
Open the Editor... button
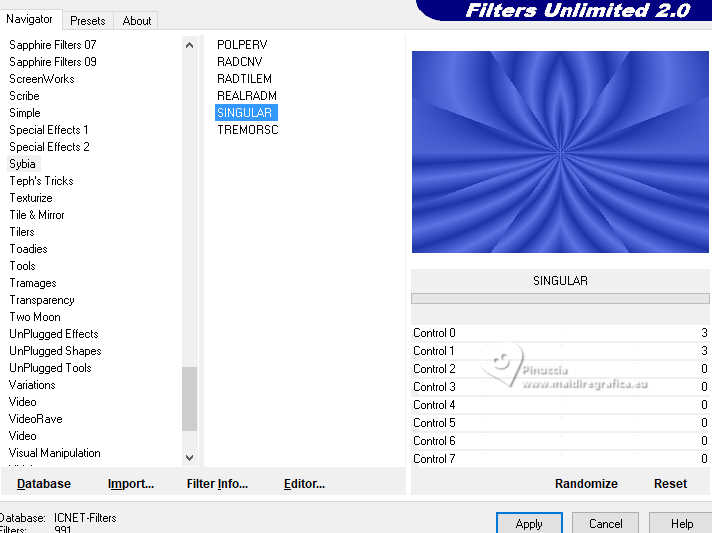[304, 484]
